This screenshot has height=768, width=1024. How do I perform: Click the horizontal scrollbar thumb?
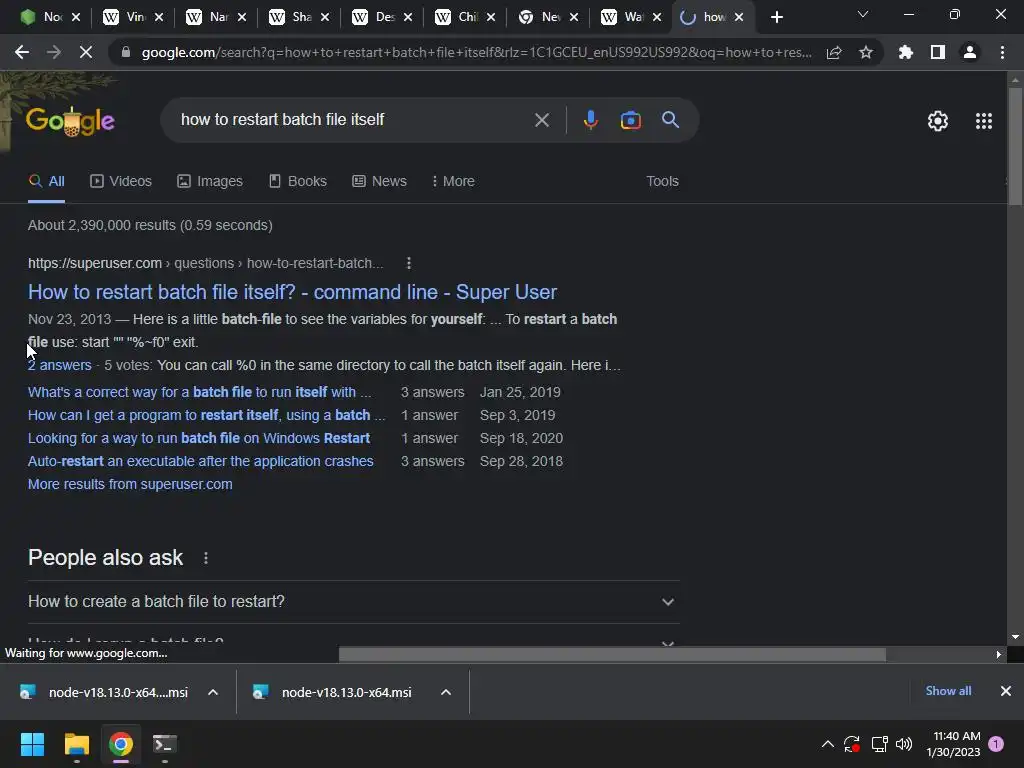612,654
